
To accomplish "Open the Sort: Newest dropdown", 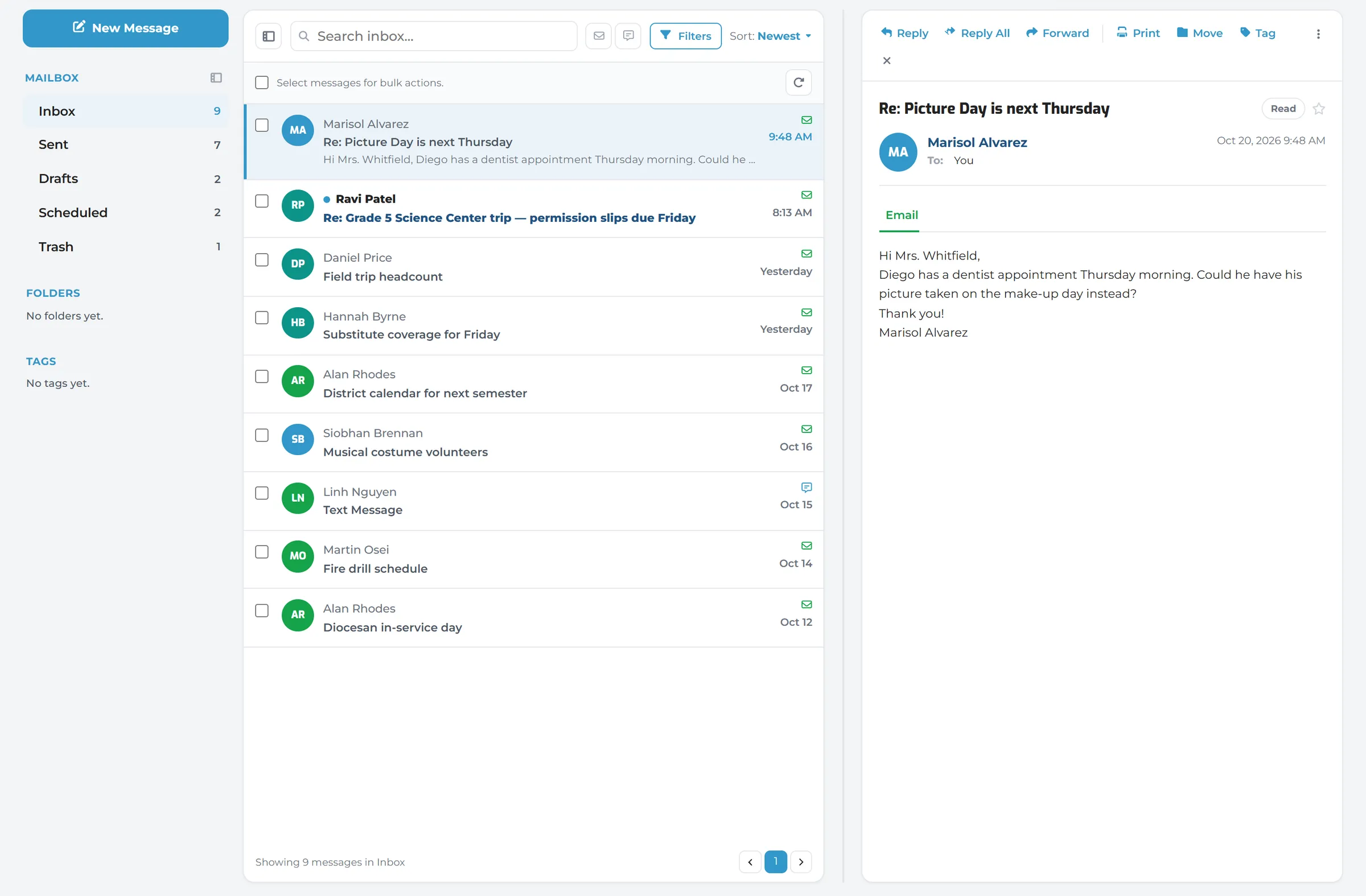I will click(770, 36).
